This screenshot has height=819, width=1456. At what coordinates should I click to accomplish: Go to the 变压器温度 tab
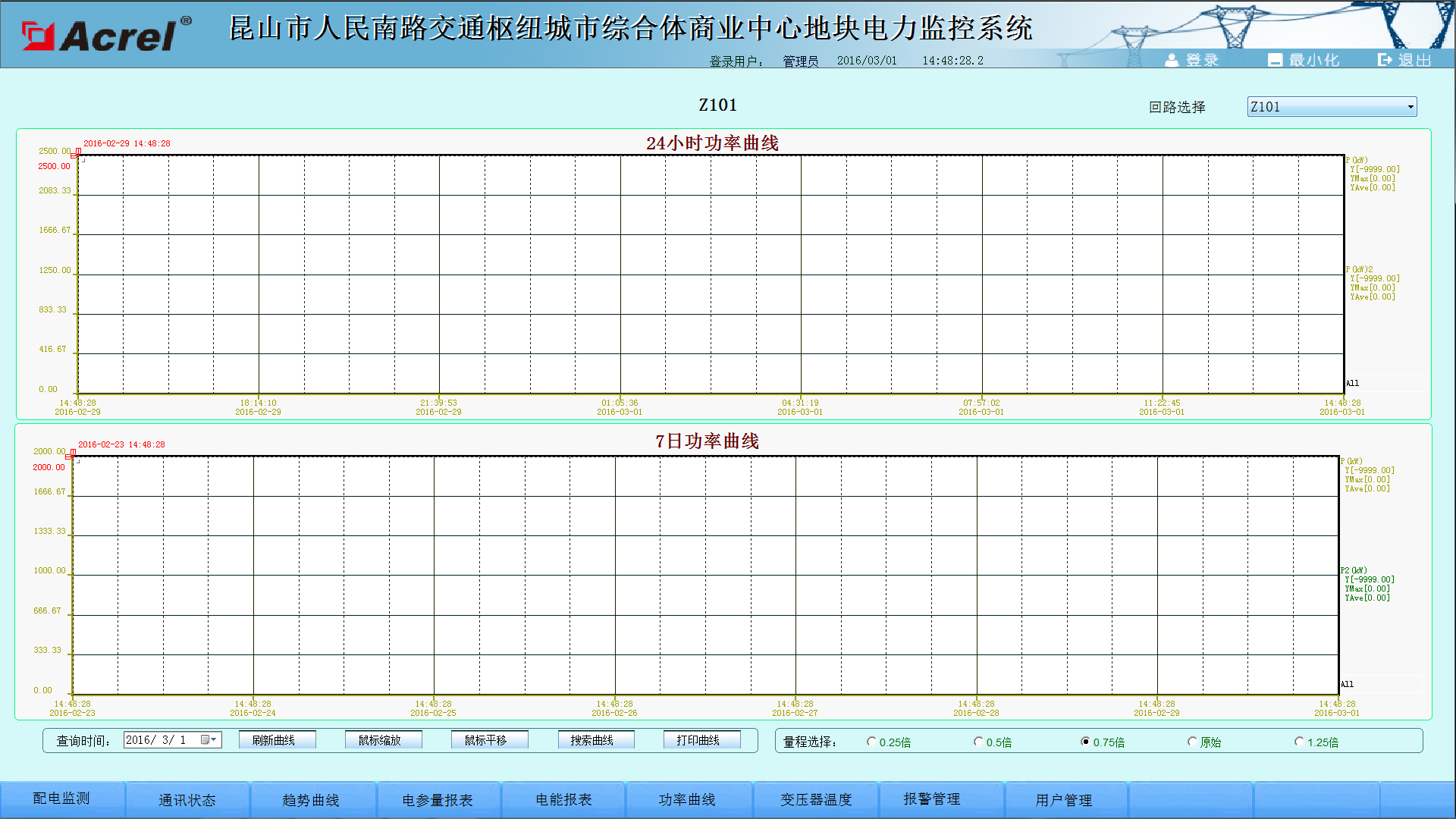(x=816, y=800)
